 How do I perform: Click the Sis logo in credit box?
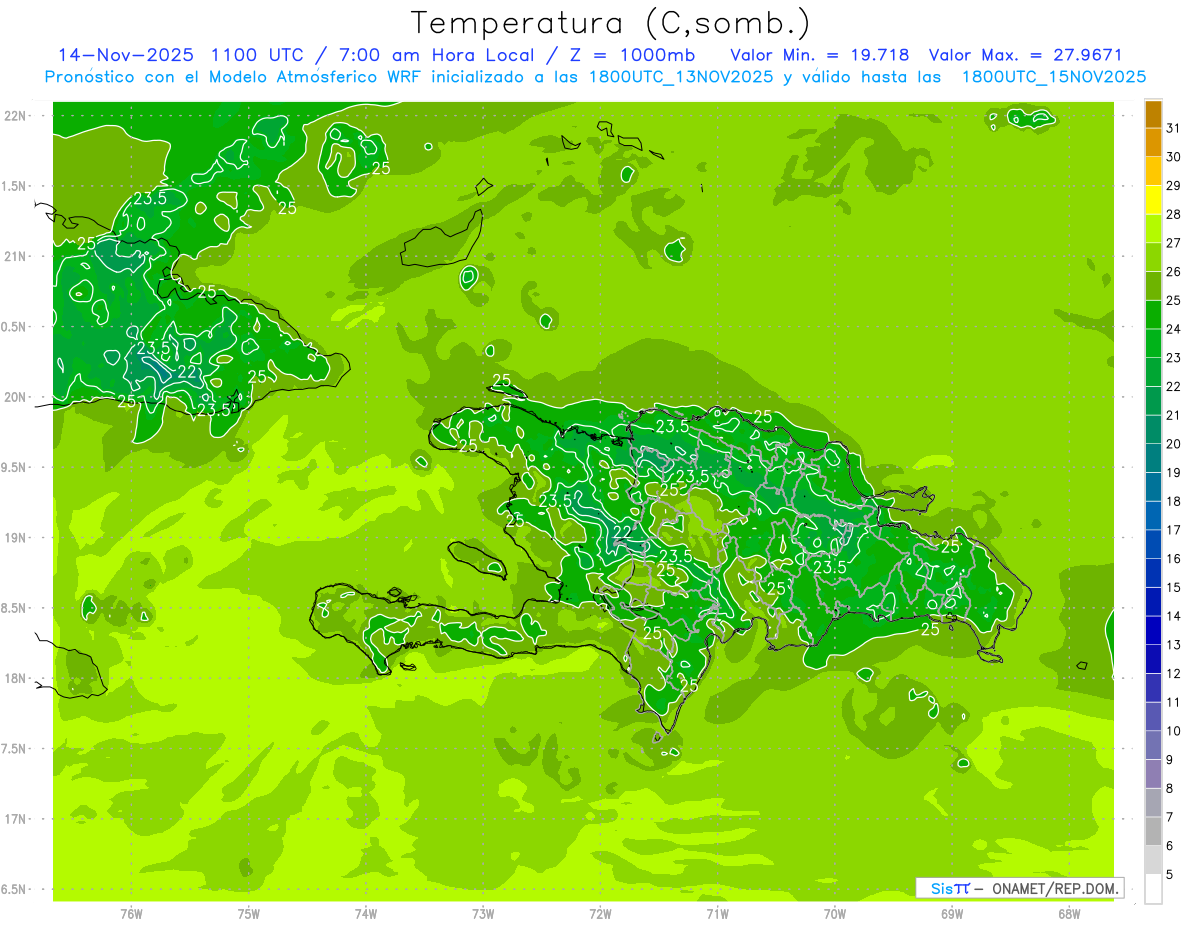[x=949, y=888]
